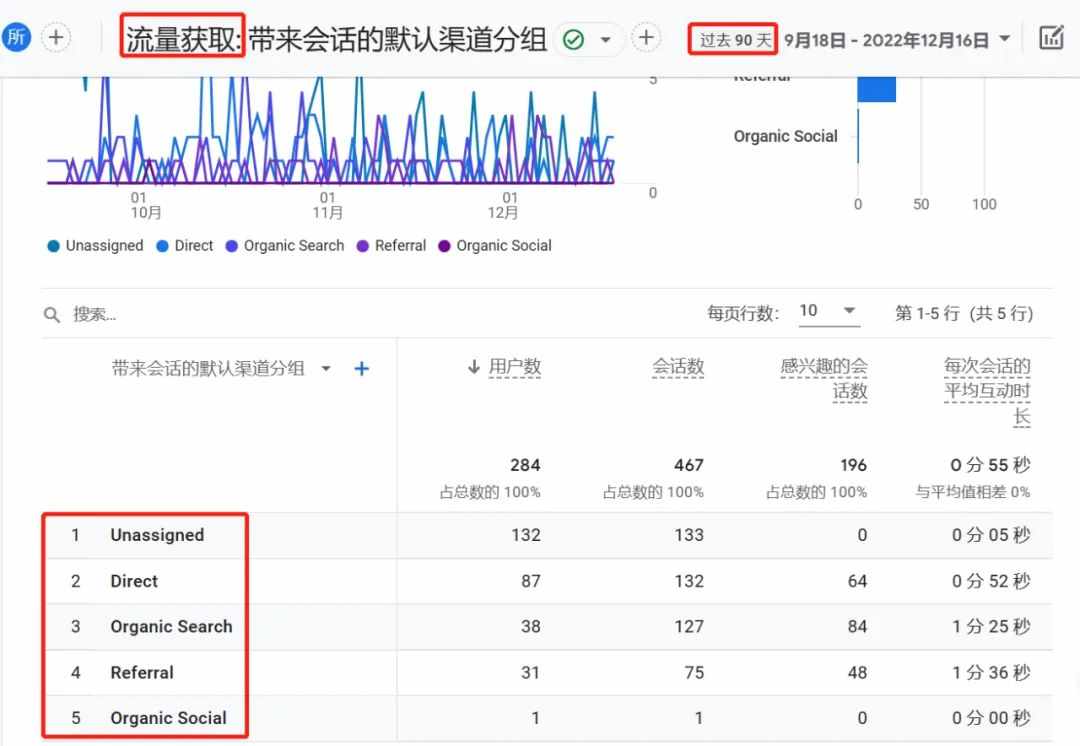This screenshot has width=1080, height=746.
Task: Toggle the Organic Search series in the legend
Action: coord(284,246)
